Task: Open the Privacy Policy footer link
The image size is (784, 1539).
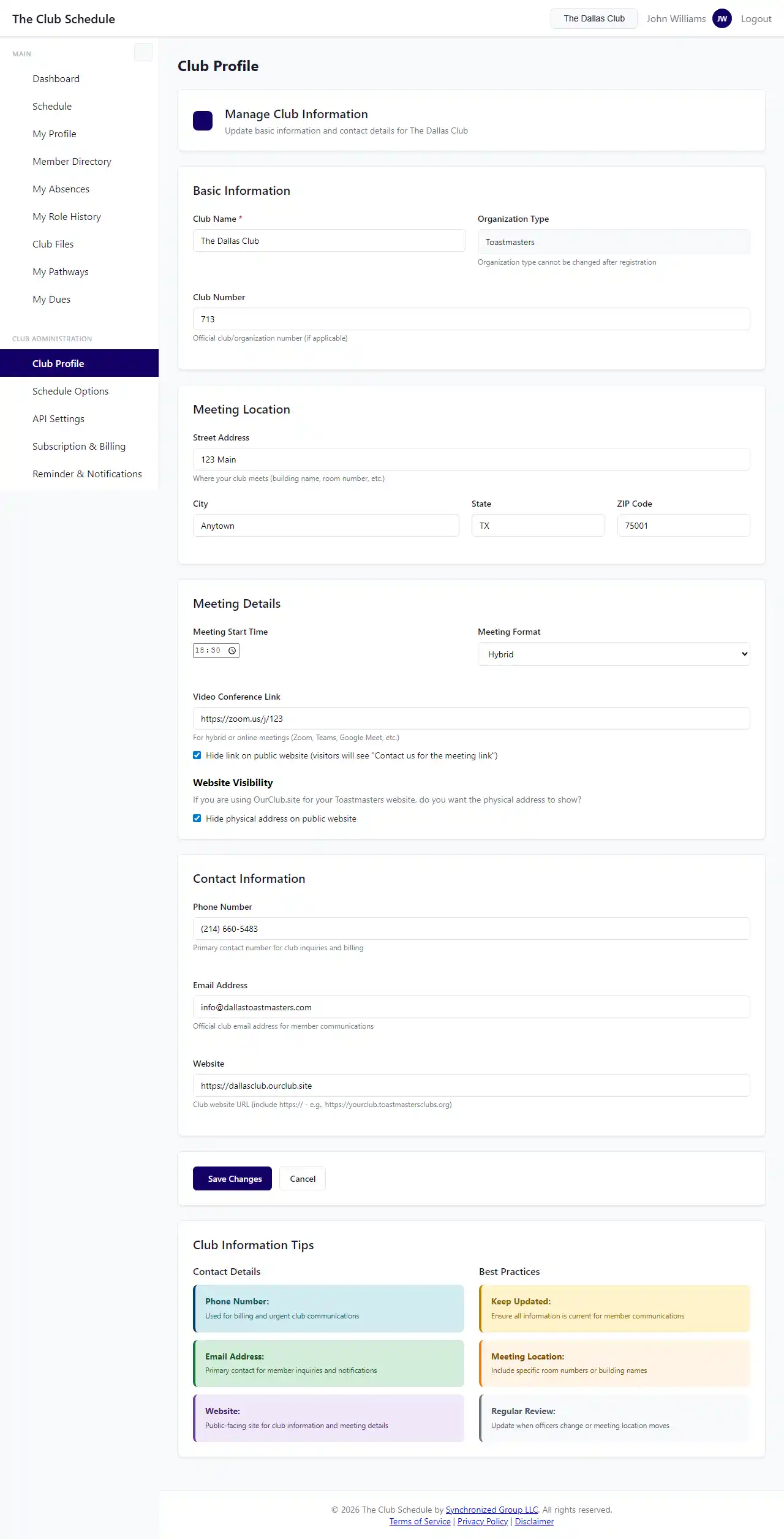Action: click(483, 1521)
